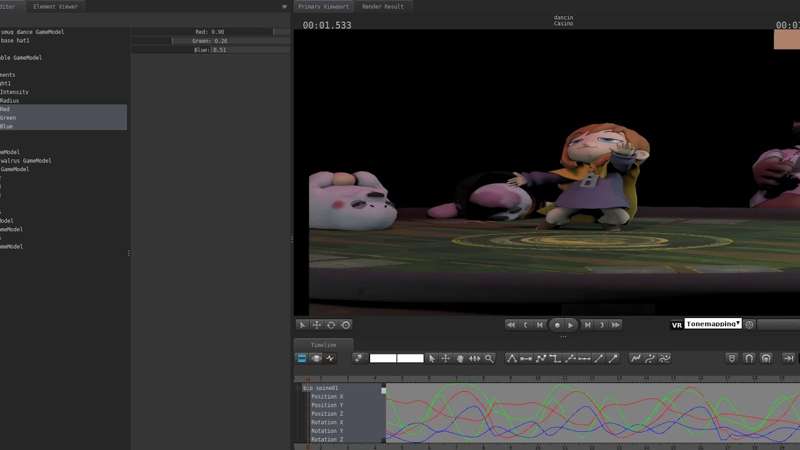Switch to the Motion Editor timeline mode
The width and height of the screenshot is (800, 450).
(x=316, y=358)
